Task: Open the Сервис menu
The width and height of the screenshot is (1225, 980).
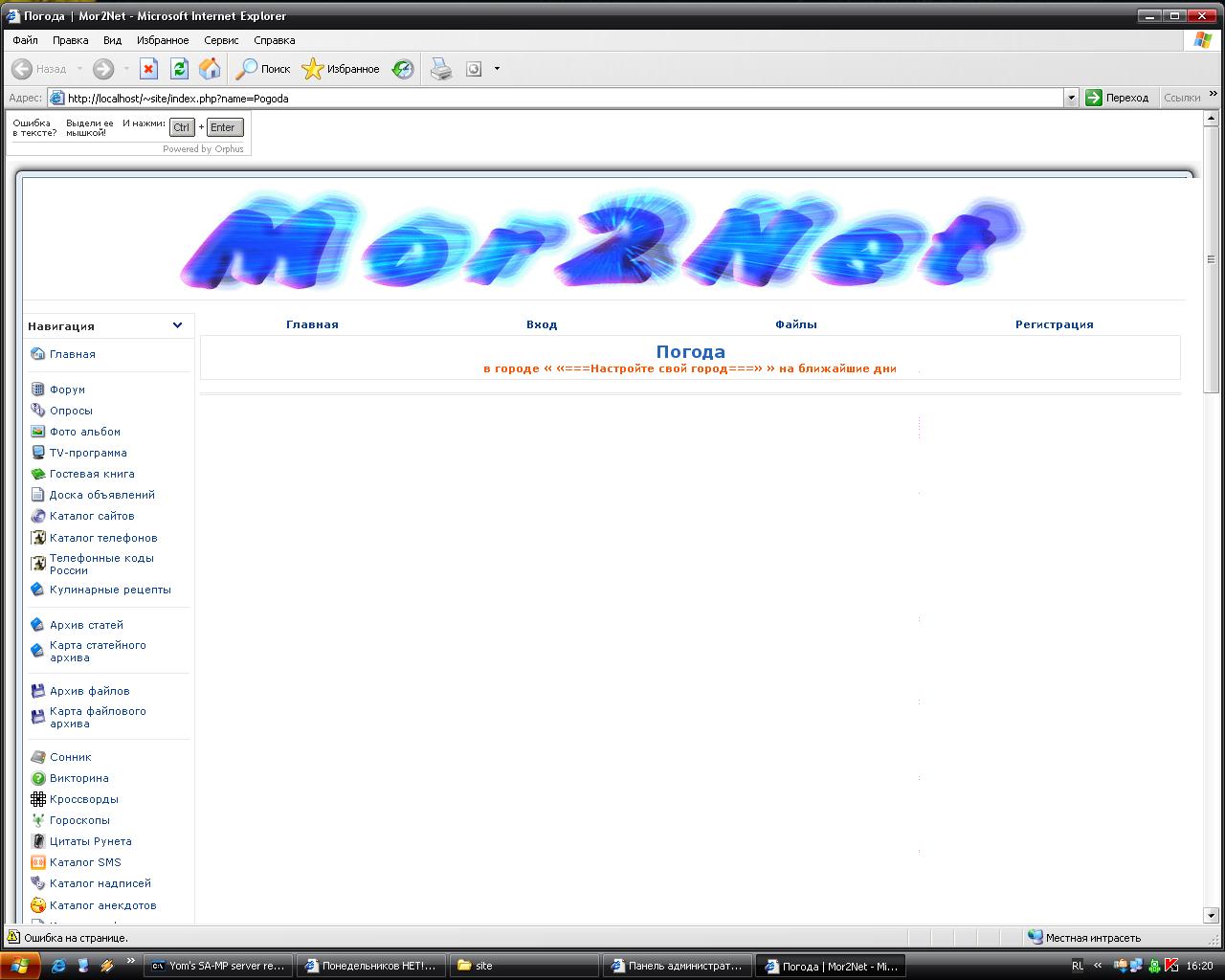Action: click(221, 40)
